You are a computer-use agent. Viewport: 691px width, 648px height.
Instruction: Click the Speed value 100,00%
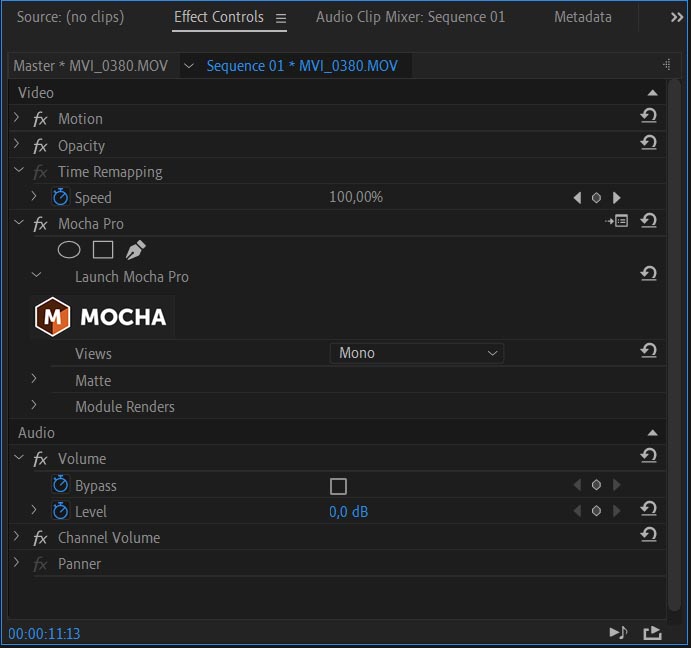click(x=356, y=197)
